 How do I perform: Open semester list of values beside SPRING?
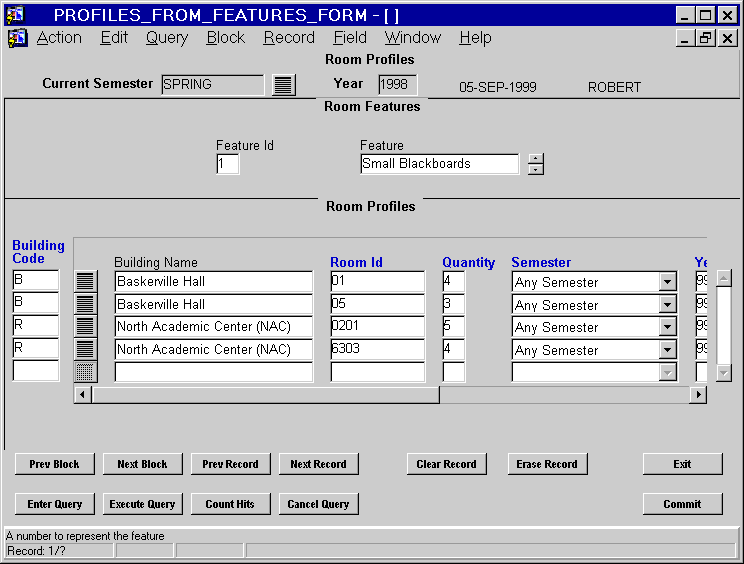[x=284, y=85]
